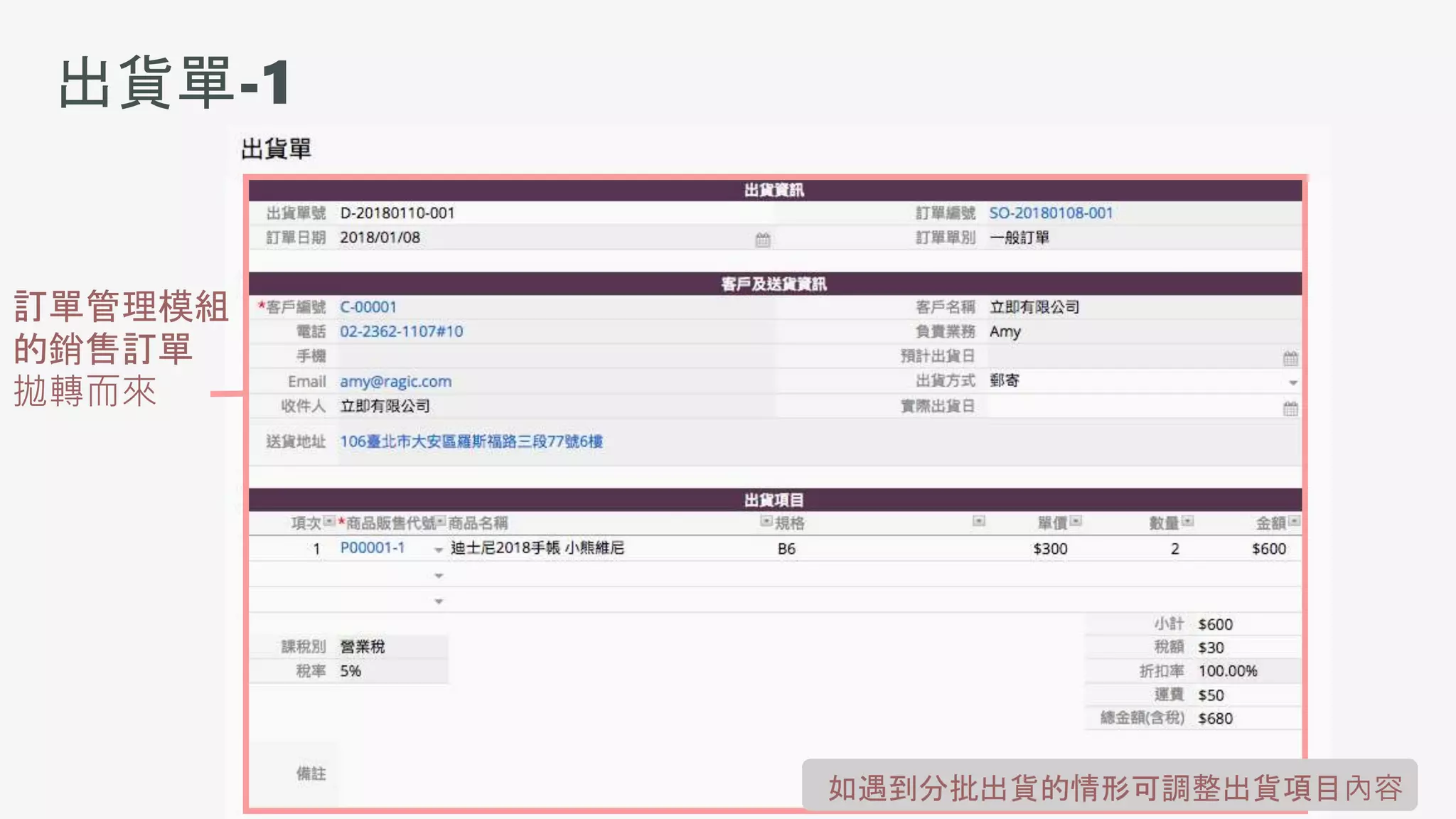This screenshot has width=1456, height=819.
Task: Click the 規格 cell B6
Action: click(786, 549)
